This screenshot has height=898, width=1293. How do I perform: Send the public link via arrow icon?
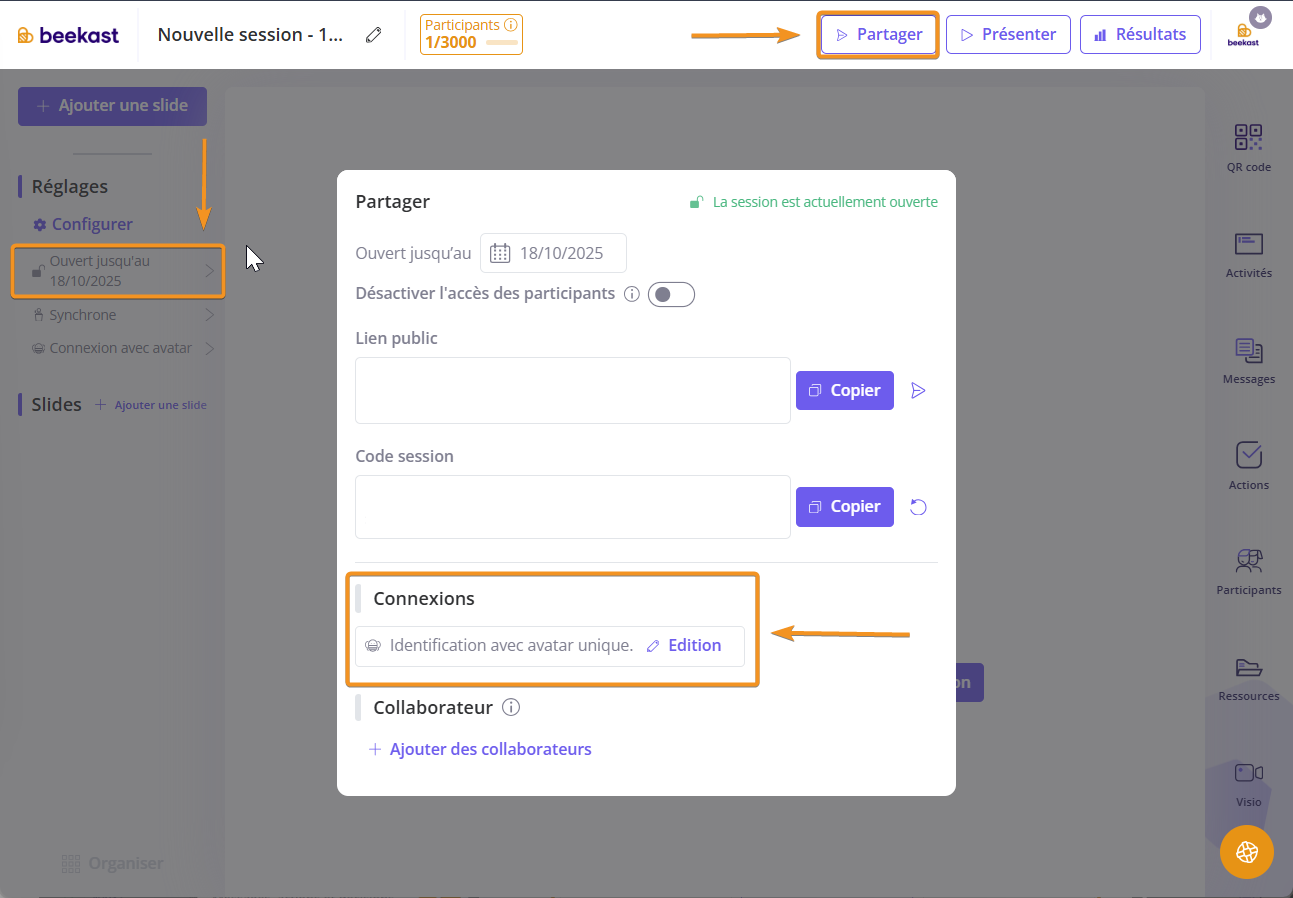point(918,391)
